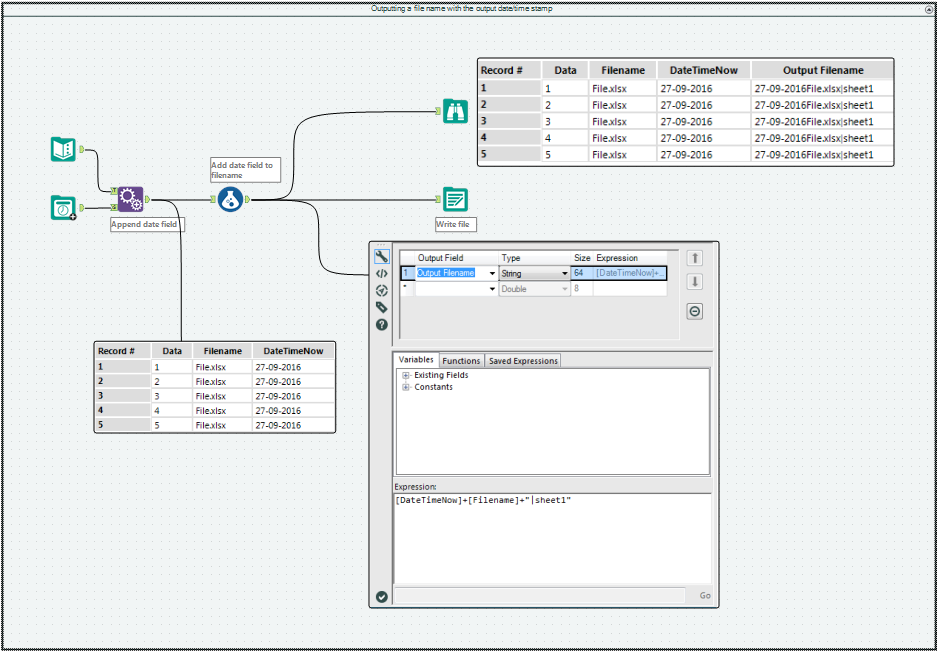
Task: Click the wrench Configuration icon in the panel
Action: click(x=381, y=256)
